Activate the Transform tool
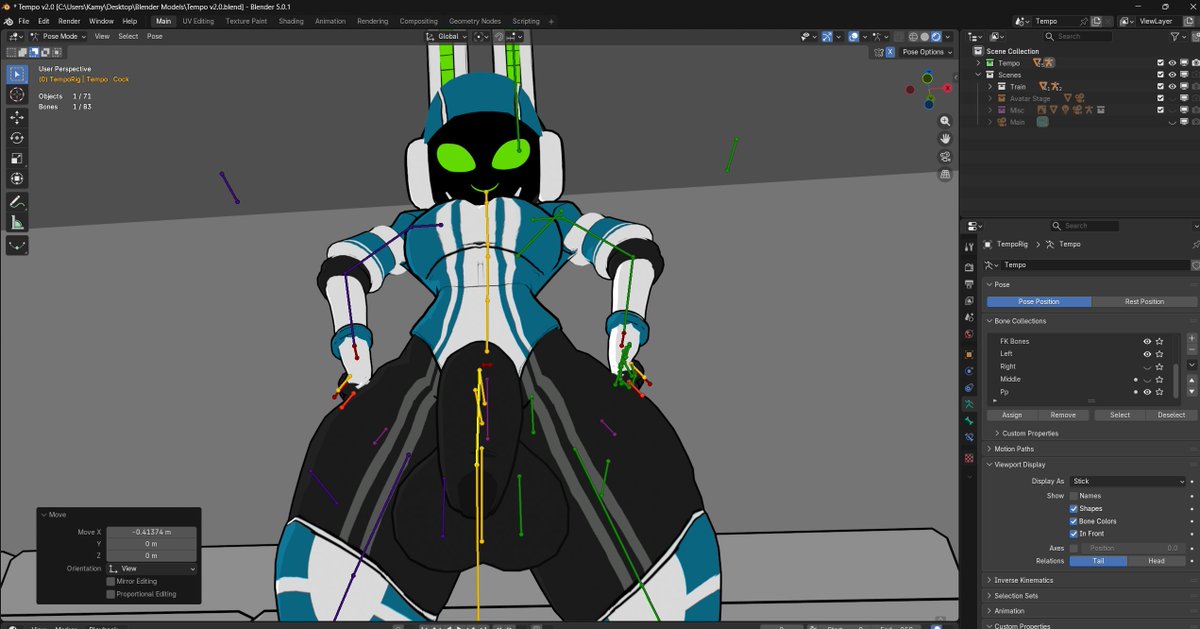The height and width of the screenshot is (629, 1200). (17, 178)
